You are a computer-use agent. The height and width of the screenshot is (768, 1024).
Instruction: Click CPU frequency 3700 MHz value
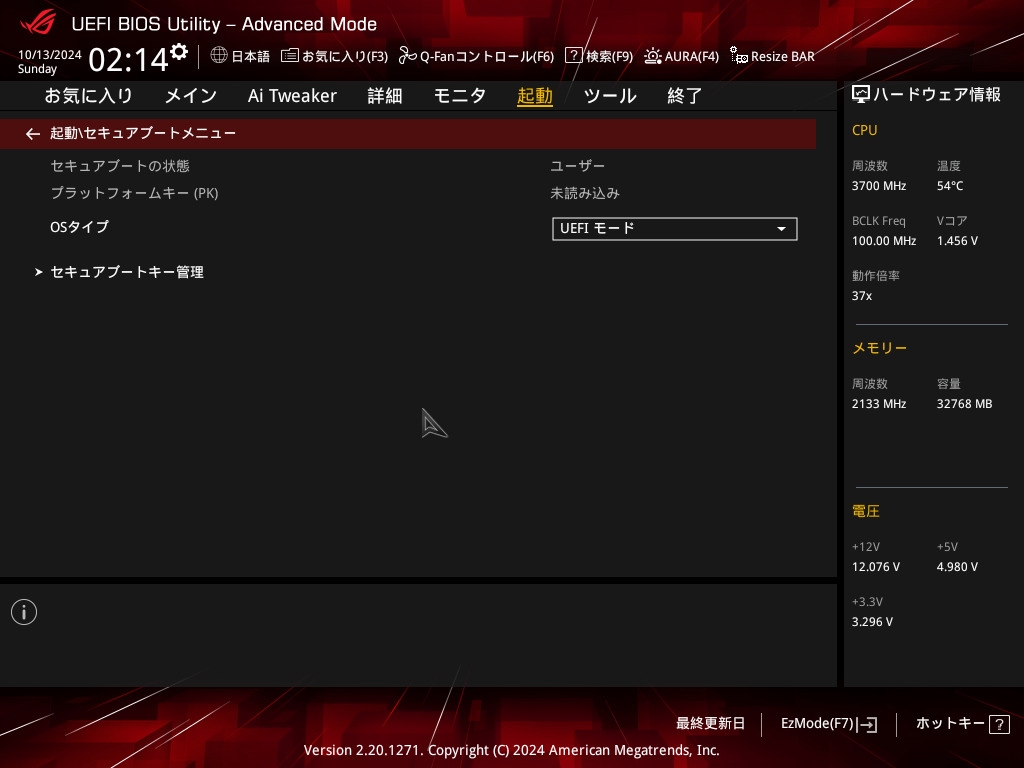[879, 186]
